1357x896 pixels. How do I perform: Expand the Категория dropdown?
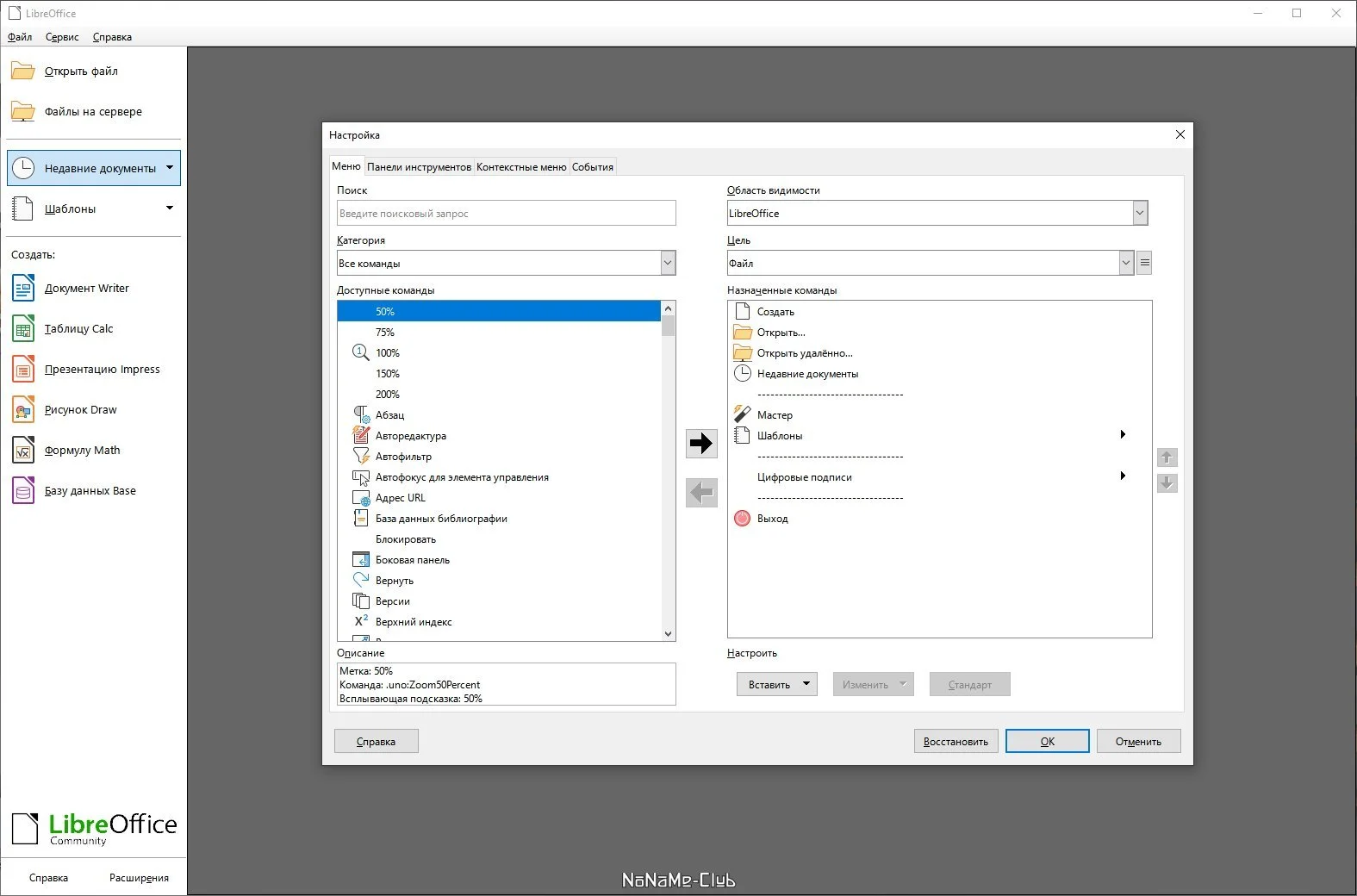(x=668, y=264)
